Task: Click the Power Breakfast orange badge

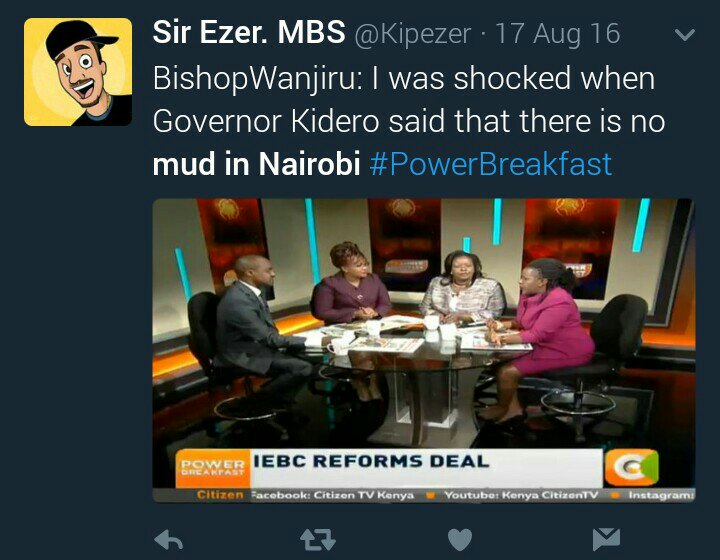Action: 213,468
